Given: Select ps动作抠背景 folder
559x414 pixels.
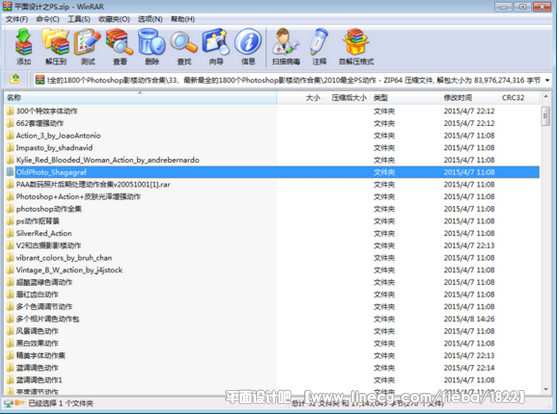Looking at the screenshot, I should (37, 221).
